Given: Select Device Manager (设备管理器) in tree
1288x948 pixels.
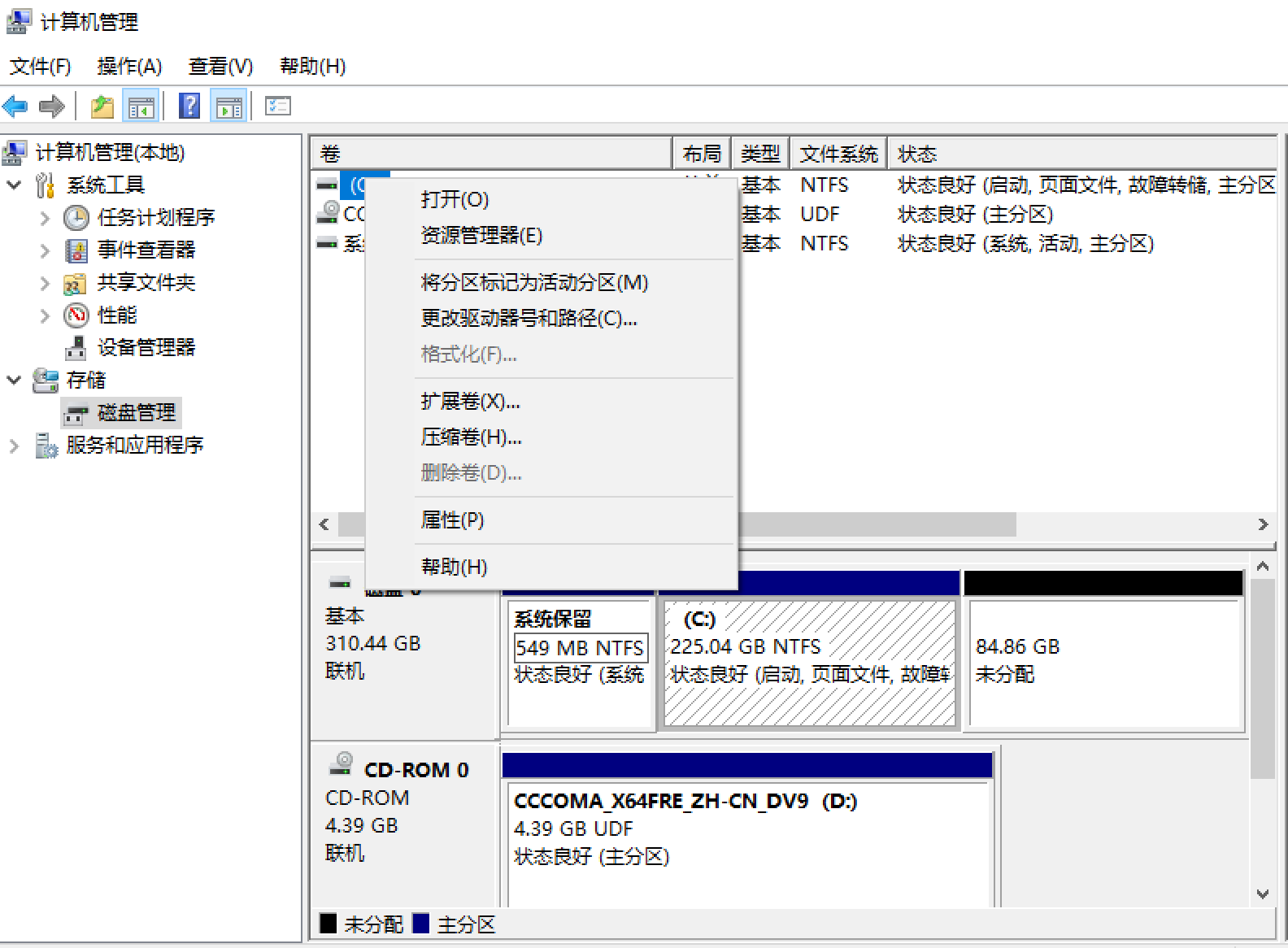Looking at the screenshot, I should click(x=146, y=347).
